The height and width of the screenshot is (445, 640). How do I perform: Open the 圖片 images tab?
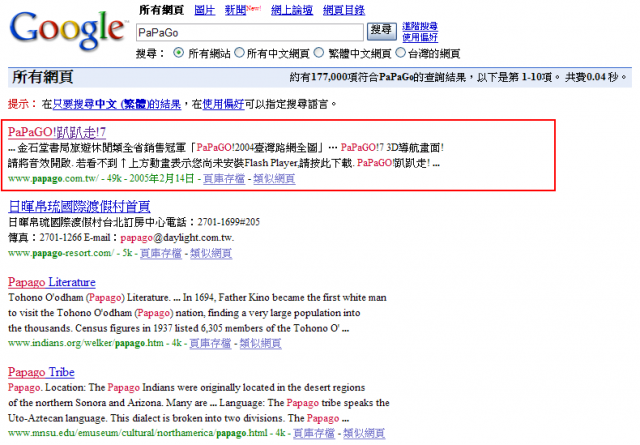(x=204, y=10)
